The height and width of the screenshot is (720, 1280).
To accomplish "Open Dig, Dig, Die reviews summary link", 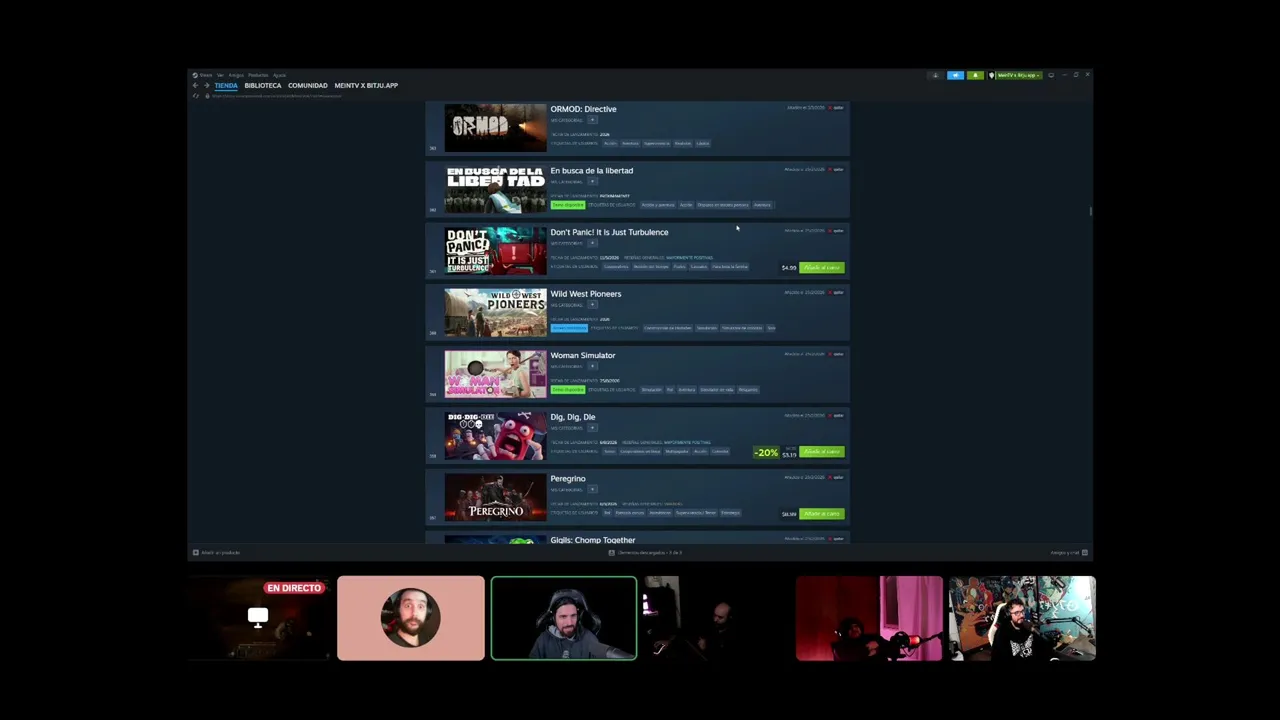I will coord(687,442).
